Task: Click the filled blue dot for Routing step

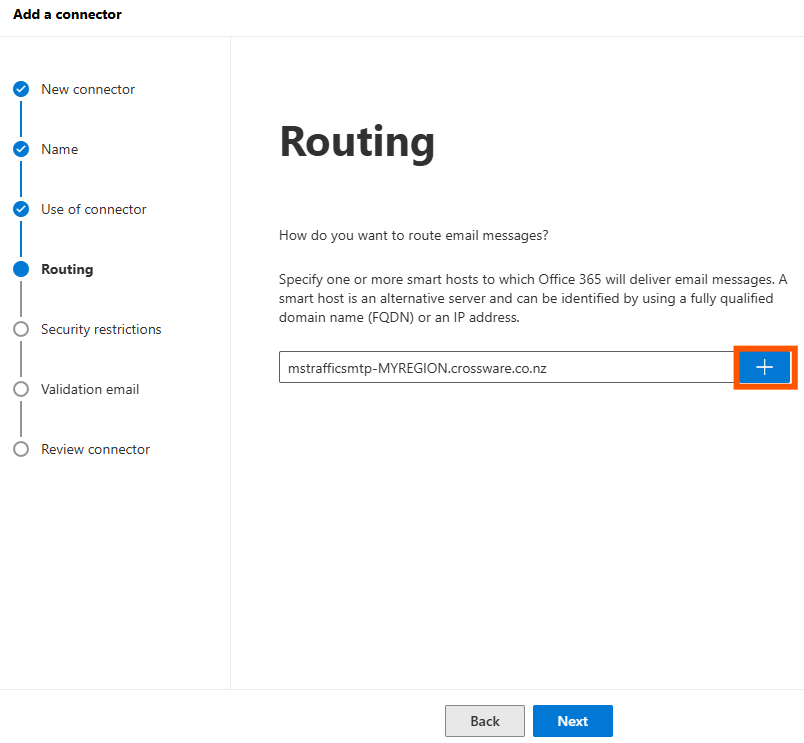Action: 21,269
